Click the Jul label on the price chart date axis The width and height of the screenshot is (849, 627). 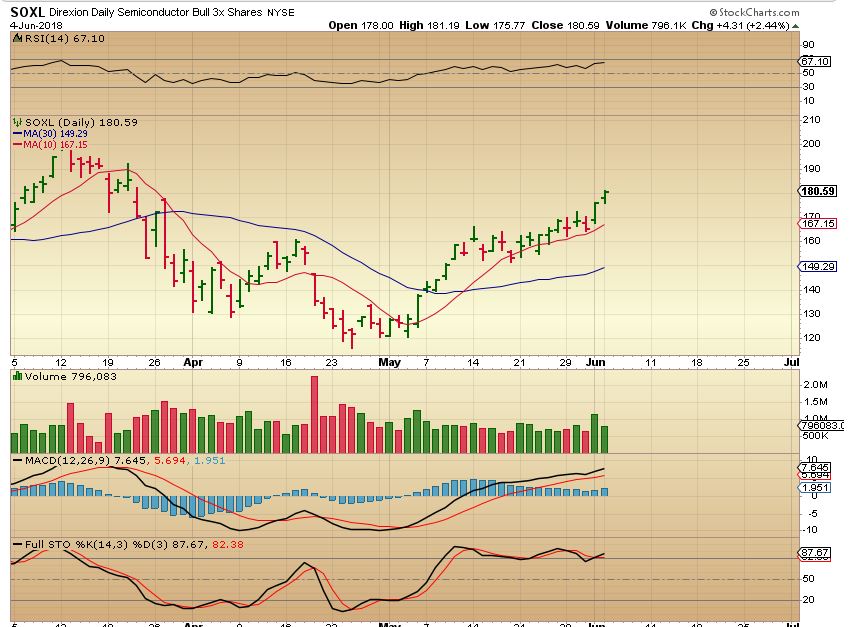click(x=791, y=362)
